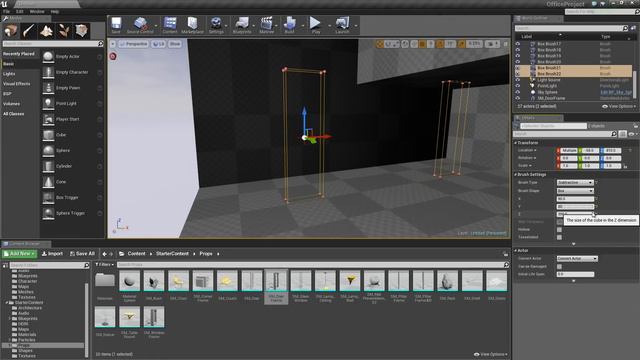This screenshot has width=640, height=360.
Task: Click the Add New button
Action: tap(20, 254)
